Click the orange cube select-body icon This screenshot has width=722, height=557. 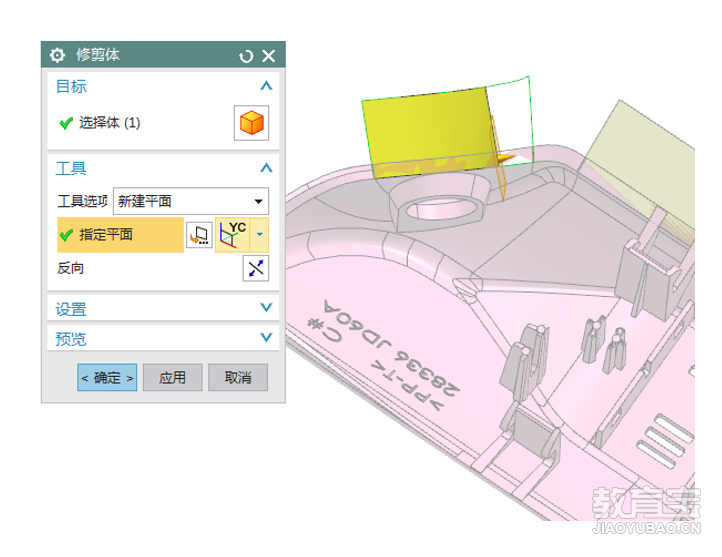pos(251,123)
